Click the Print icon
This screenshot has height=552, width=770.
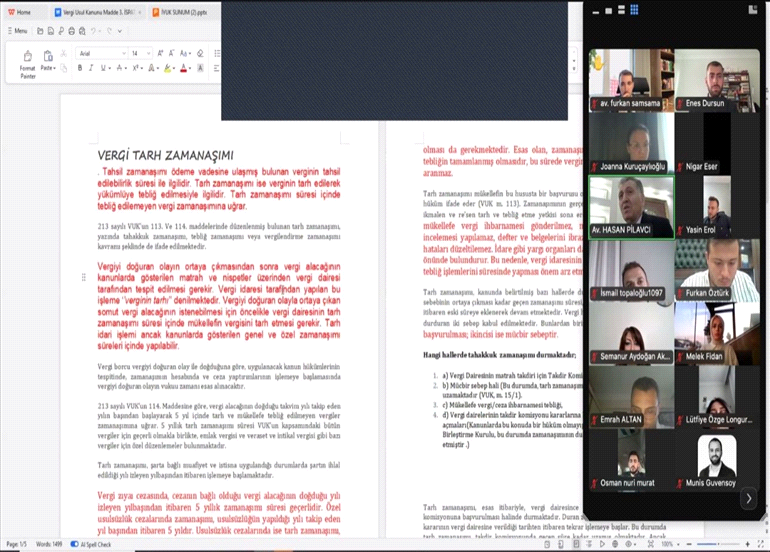[72, 31]
